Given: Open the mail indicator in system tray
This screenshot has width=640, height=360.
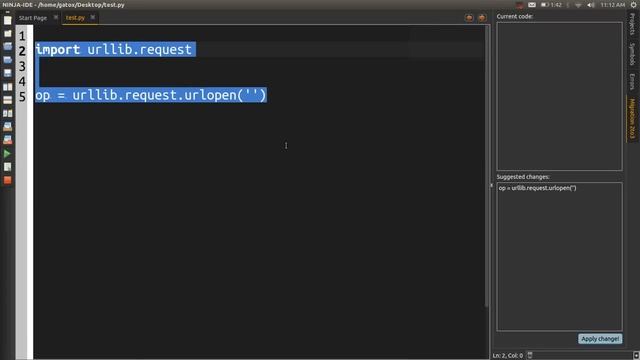Looking at the screenshot, I should click(532, 5).
